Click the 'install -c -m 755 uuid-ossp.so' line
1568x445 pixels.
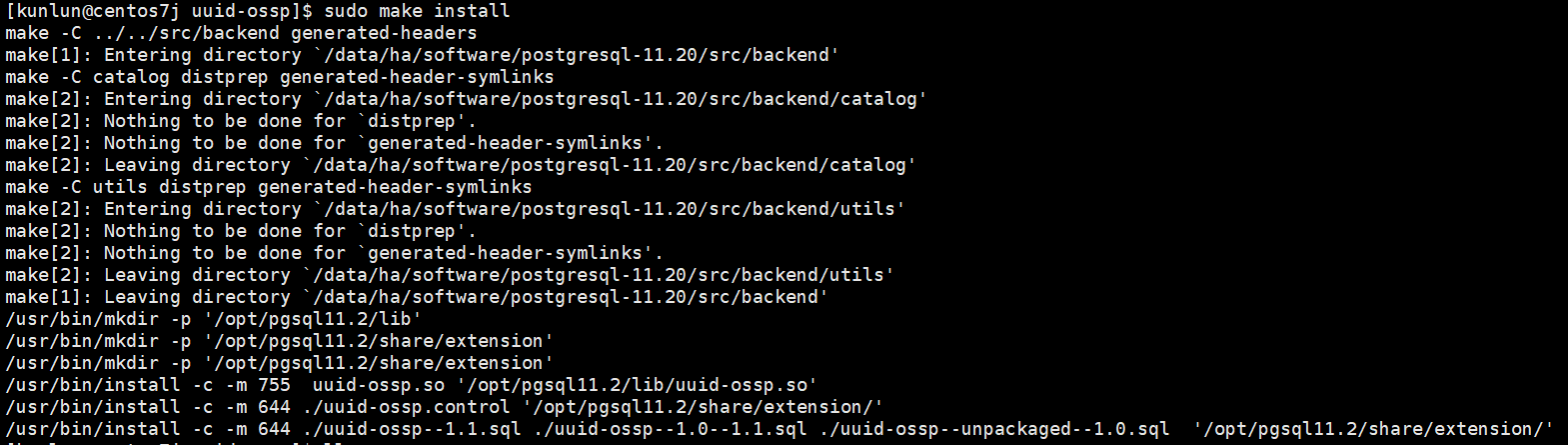point(411,385)
